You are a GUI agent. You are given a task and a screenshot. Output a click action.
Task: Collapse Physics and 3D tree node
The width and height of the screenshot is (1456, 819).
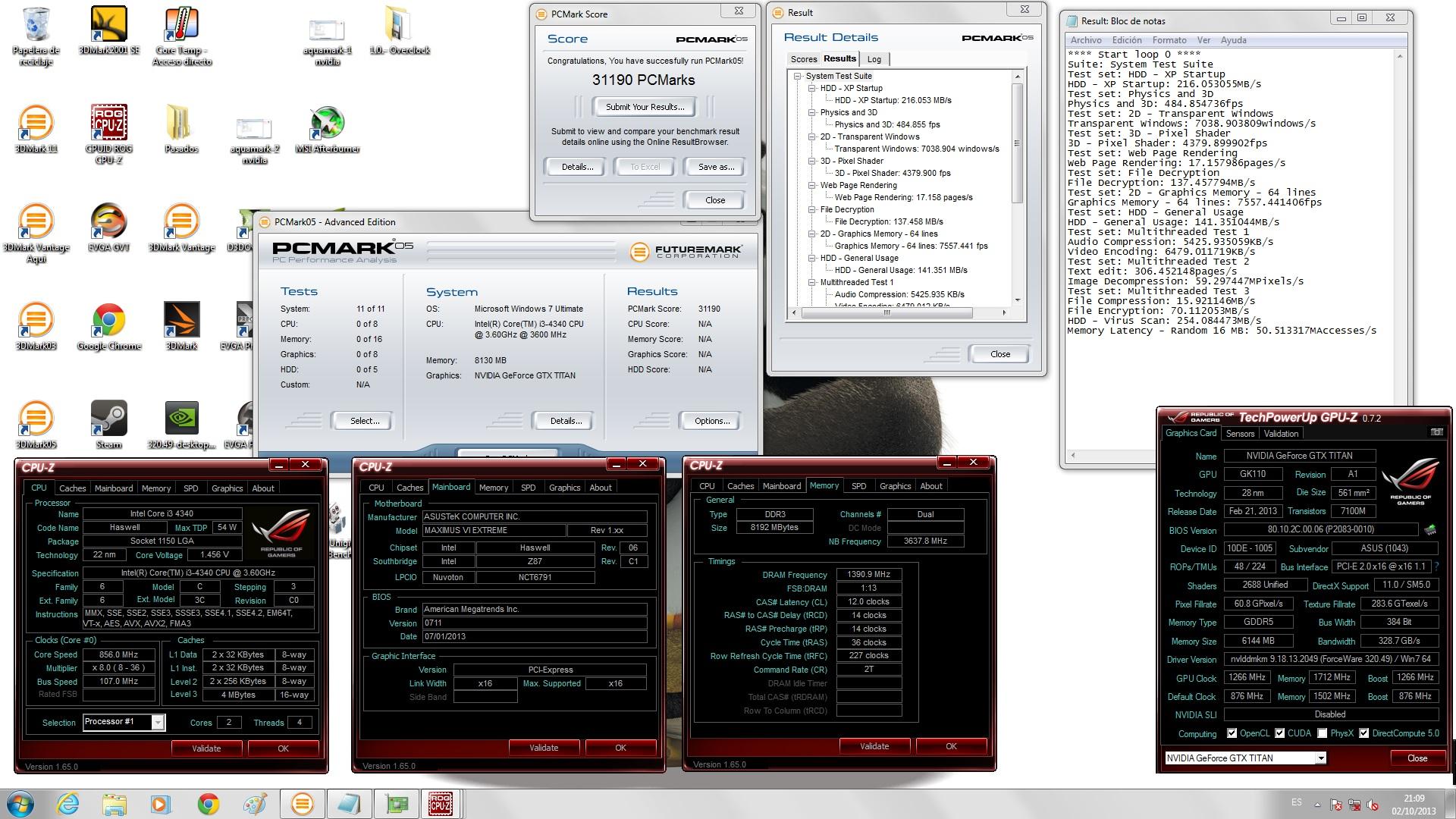coord(812,112)
